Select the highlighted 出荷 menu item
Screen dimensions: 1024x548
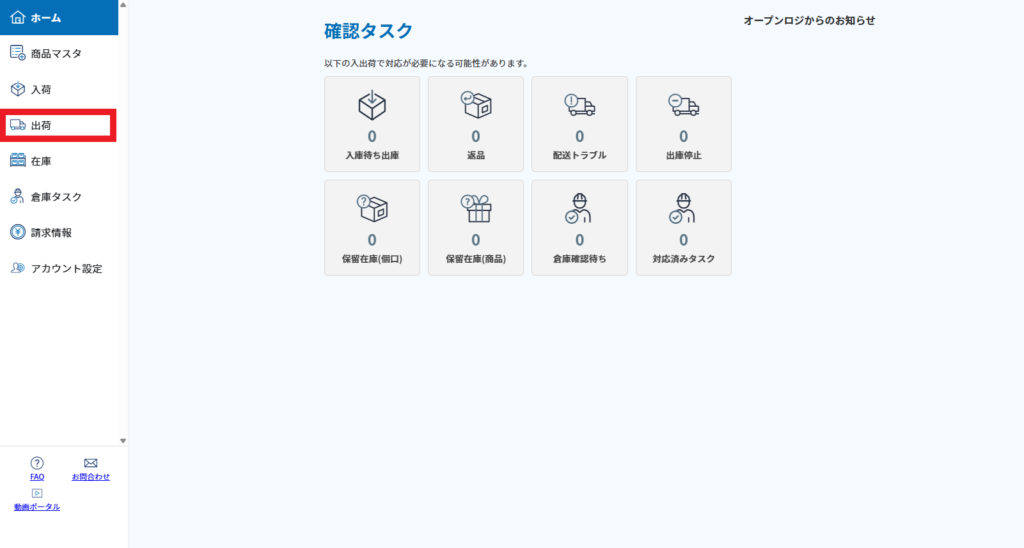(58, 125)
